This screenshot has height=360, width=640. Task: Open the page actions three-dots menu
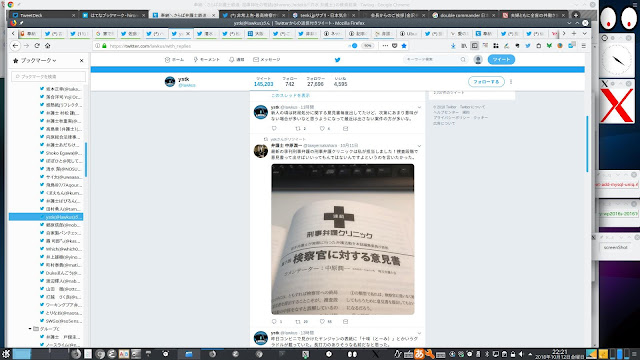coord(385,46)
